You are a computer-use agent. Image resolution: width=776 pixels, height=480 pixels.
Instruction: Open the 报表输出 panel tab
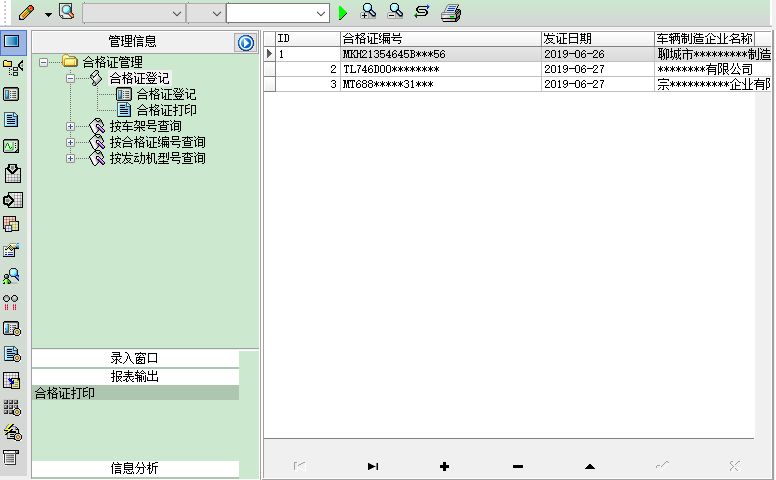point(135,377)
